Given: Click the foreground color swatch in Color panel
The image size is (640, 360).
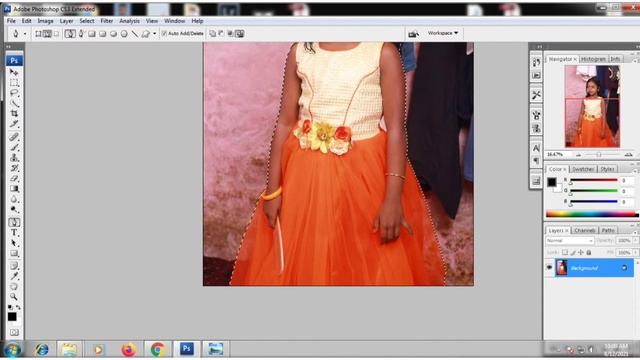Looking at the screenshot, I should coord(552,182).
